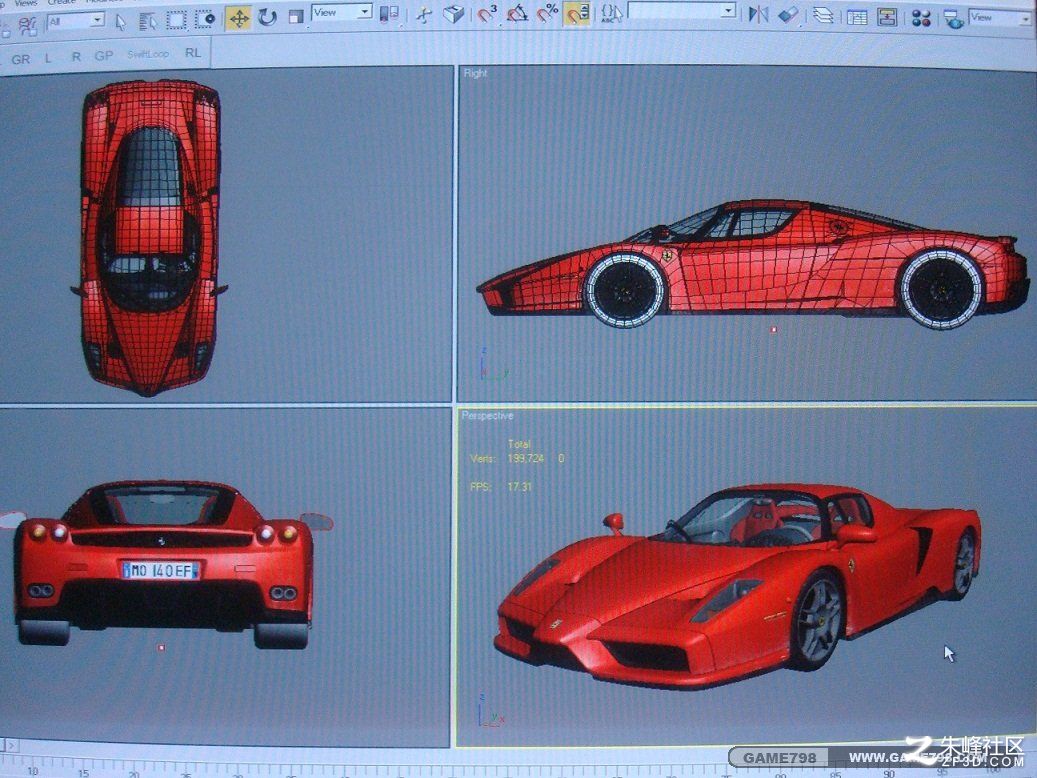Click the GR button in ribbon
This screenshot has height=778, width=1037.
pos(21,59)
